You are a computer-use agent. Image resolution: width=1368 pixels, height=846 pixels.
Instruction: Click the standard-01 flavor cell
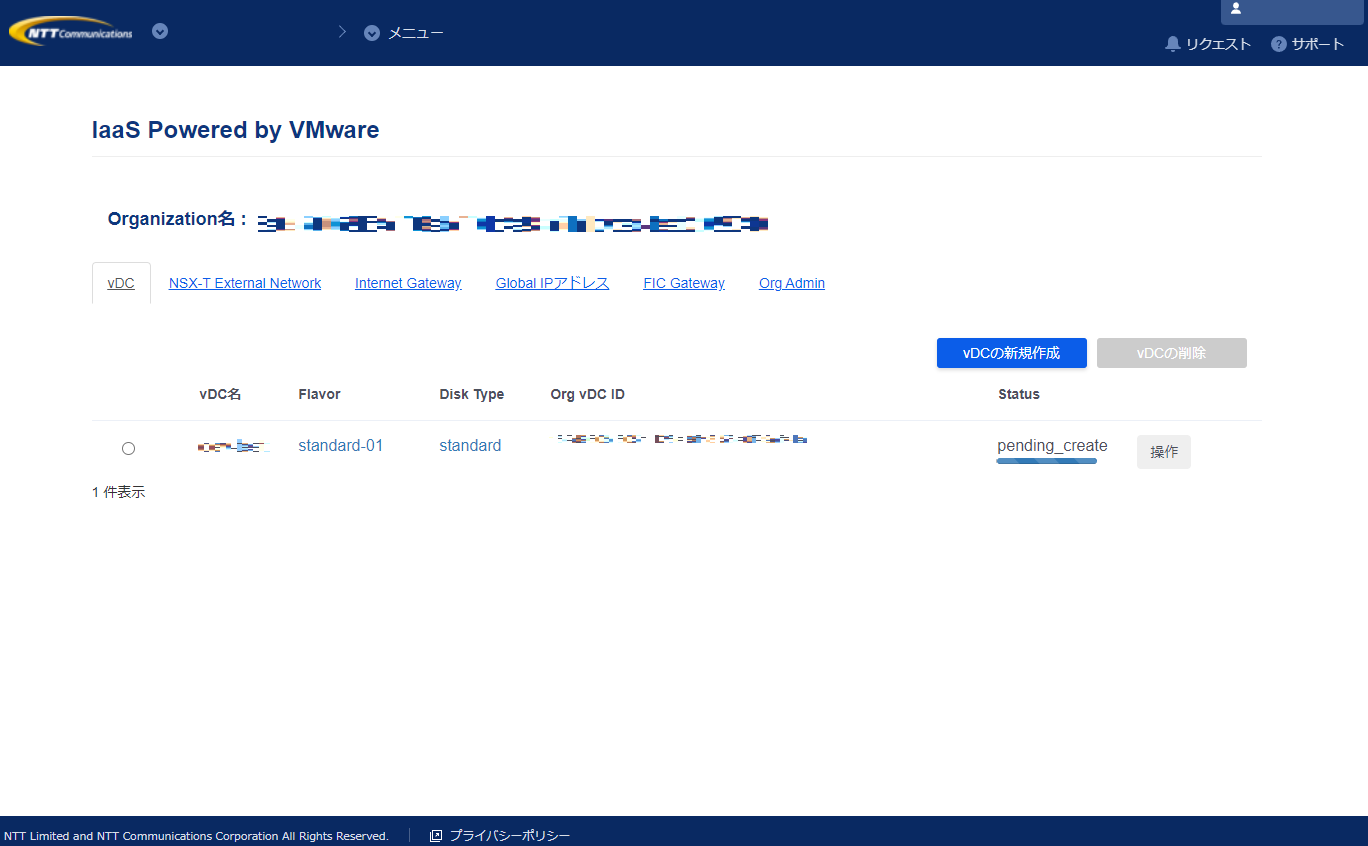point(341,446)
